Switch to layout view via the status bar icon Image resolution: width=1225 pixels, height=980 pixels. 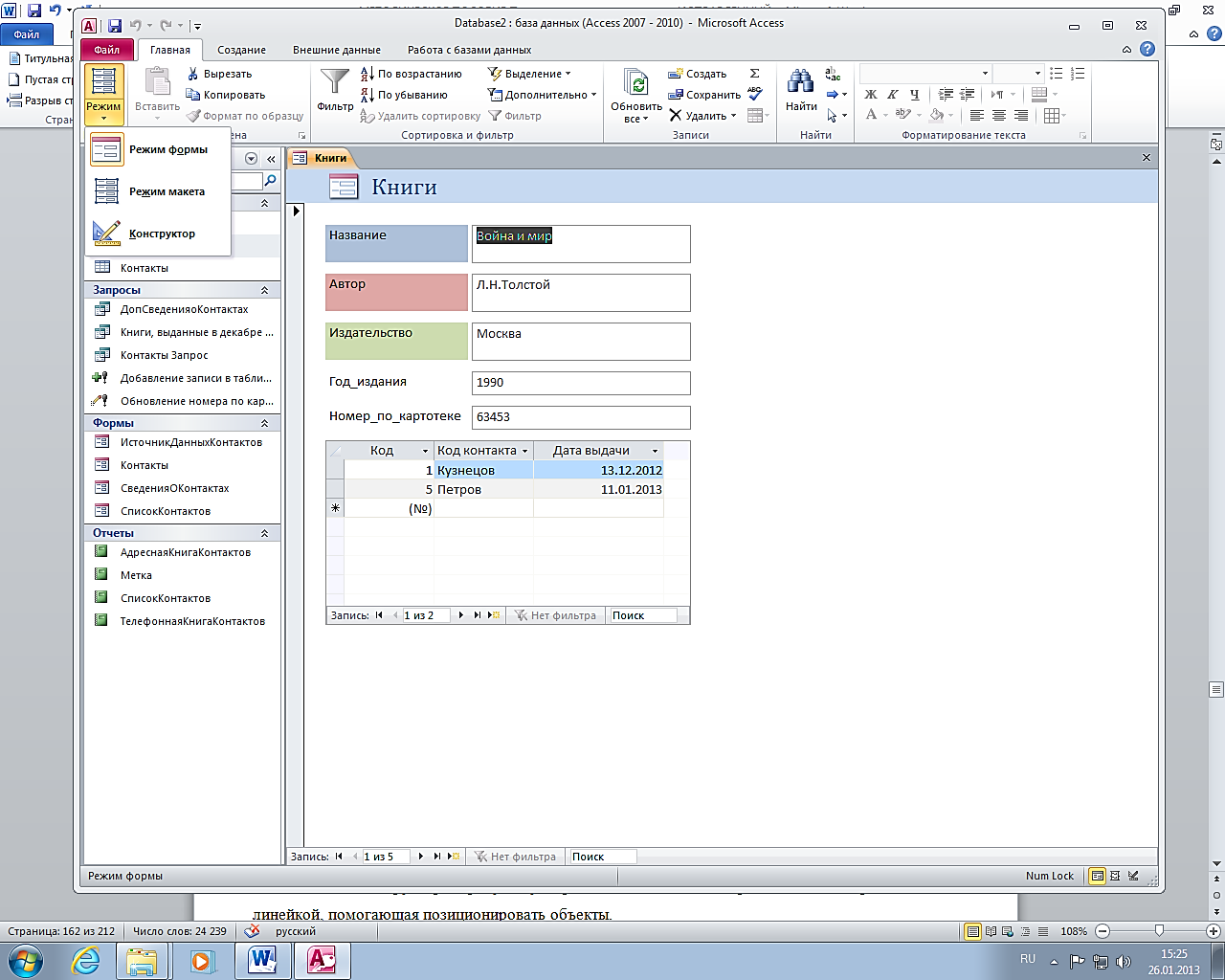pos(1116,876)
